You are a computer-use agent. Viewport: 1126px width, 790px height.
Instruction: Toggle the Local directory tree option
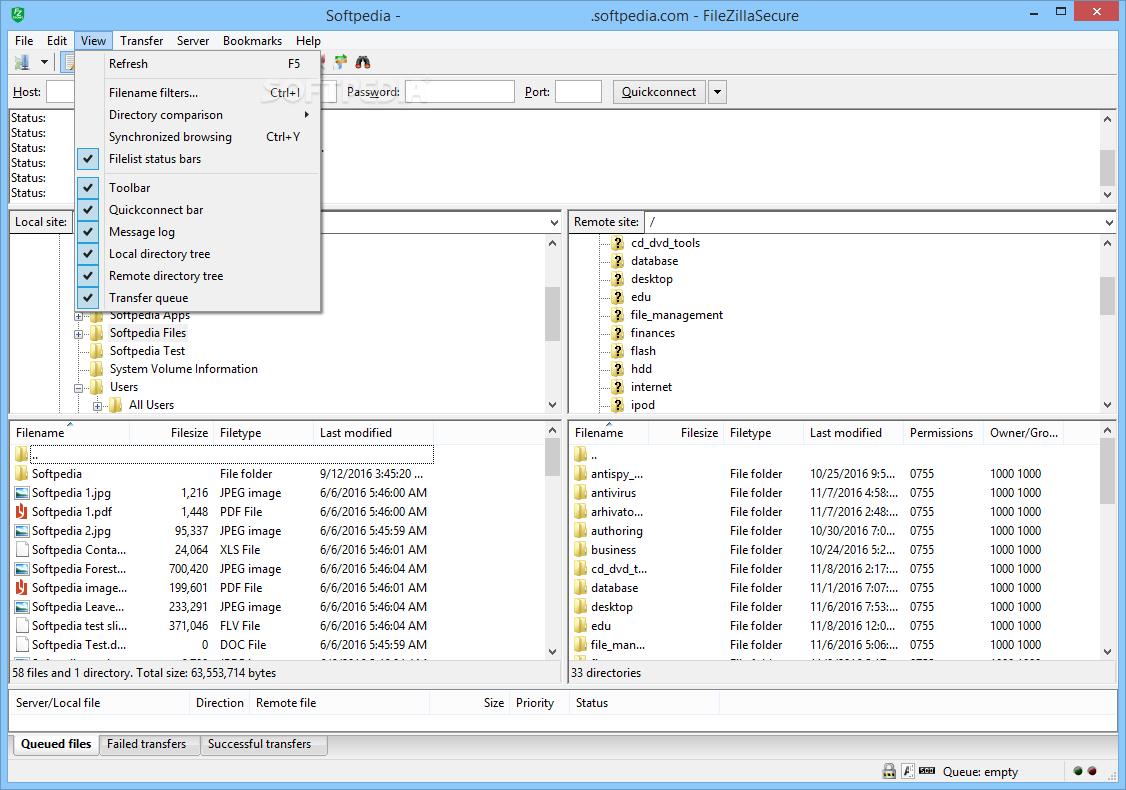(198, 254)
